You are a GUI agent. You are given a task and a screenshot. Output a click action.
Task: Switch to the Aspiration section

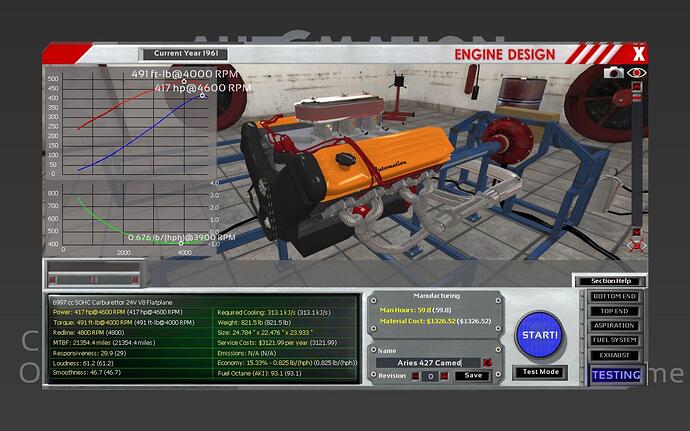click(x=615, y=325)
